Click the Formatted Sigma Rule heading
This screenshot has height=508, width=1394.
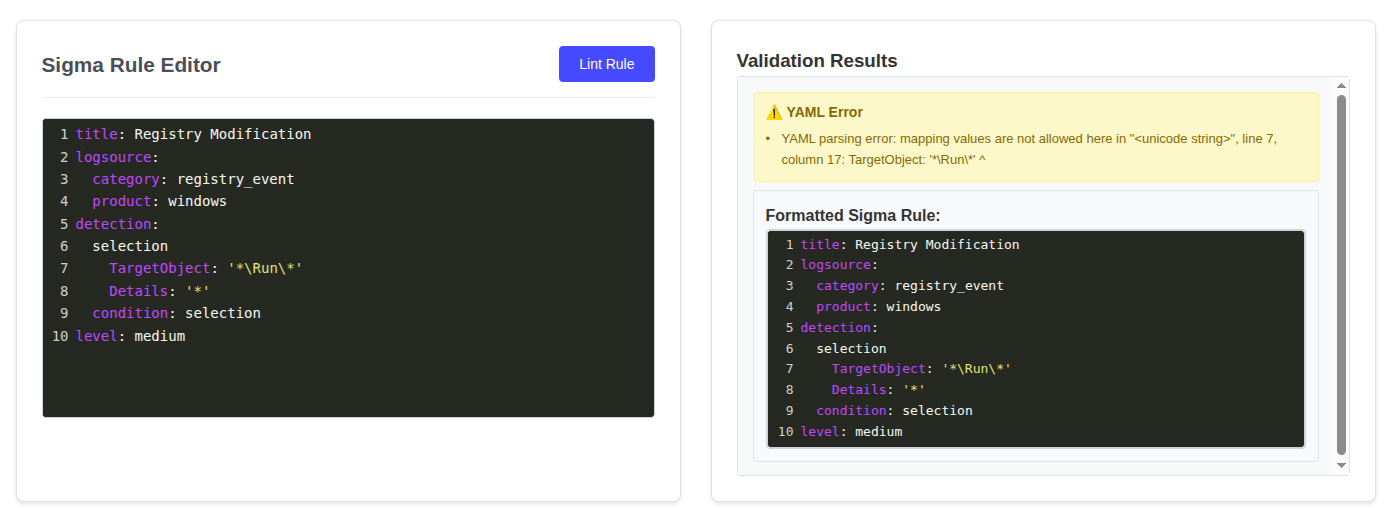(853, 215)
